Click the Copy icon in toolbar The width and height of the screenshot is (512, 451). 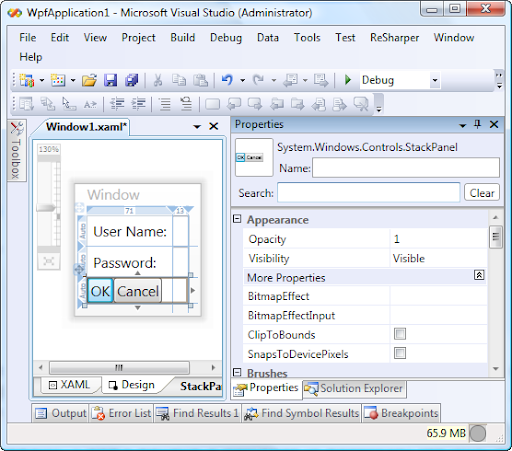[179, 80]
